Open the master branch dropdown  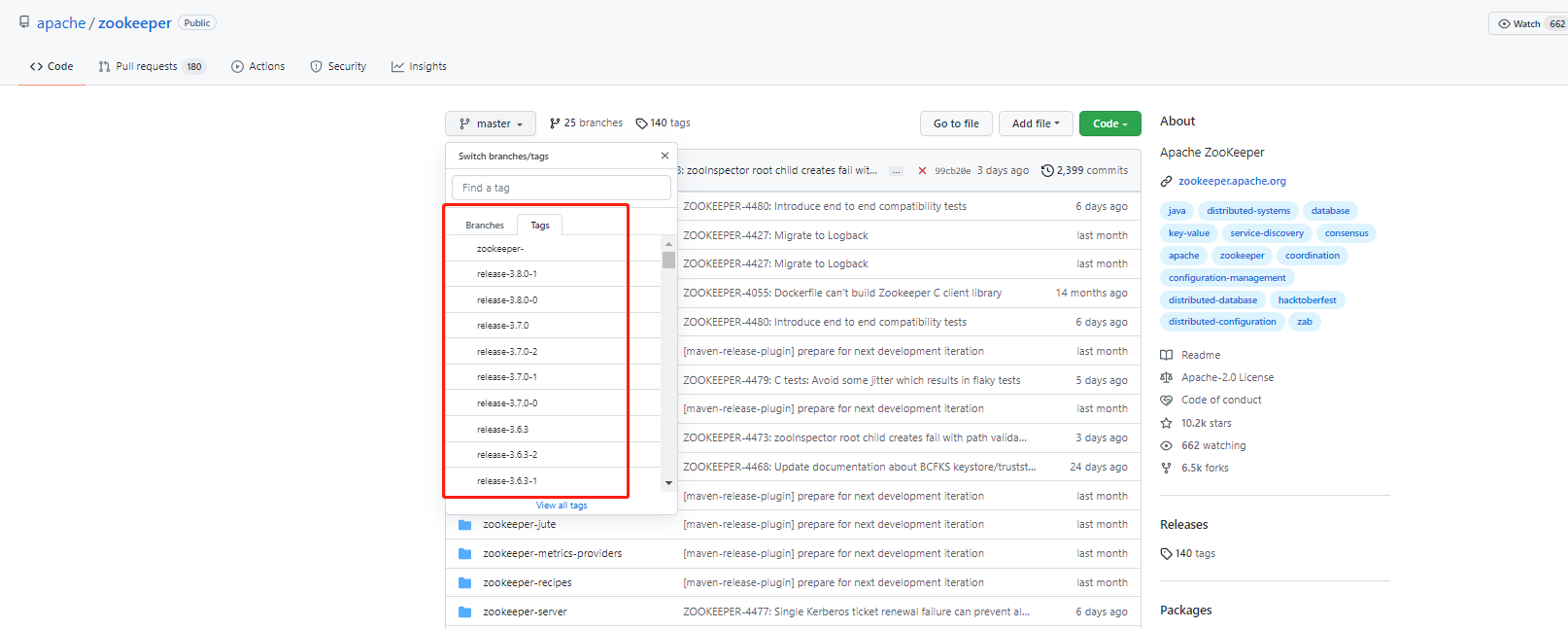[491, 123]
